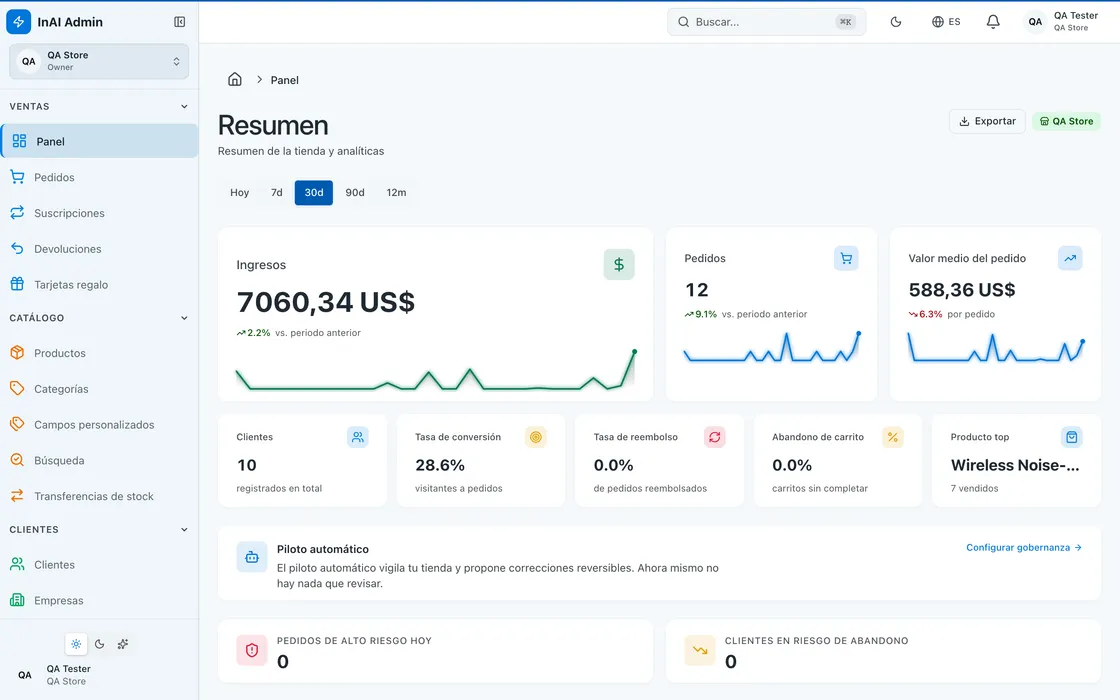Click the Wireless Noise product name

(x=1015, y=465)
